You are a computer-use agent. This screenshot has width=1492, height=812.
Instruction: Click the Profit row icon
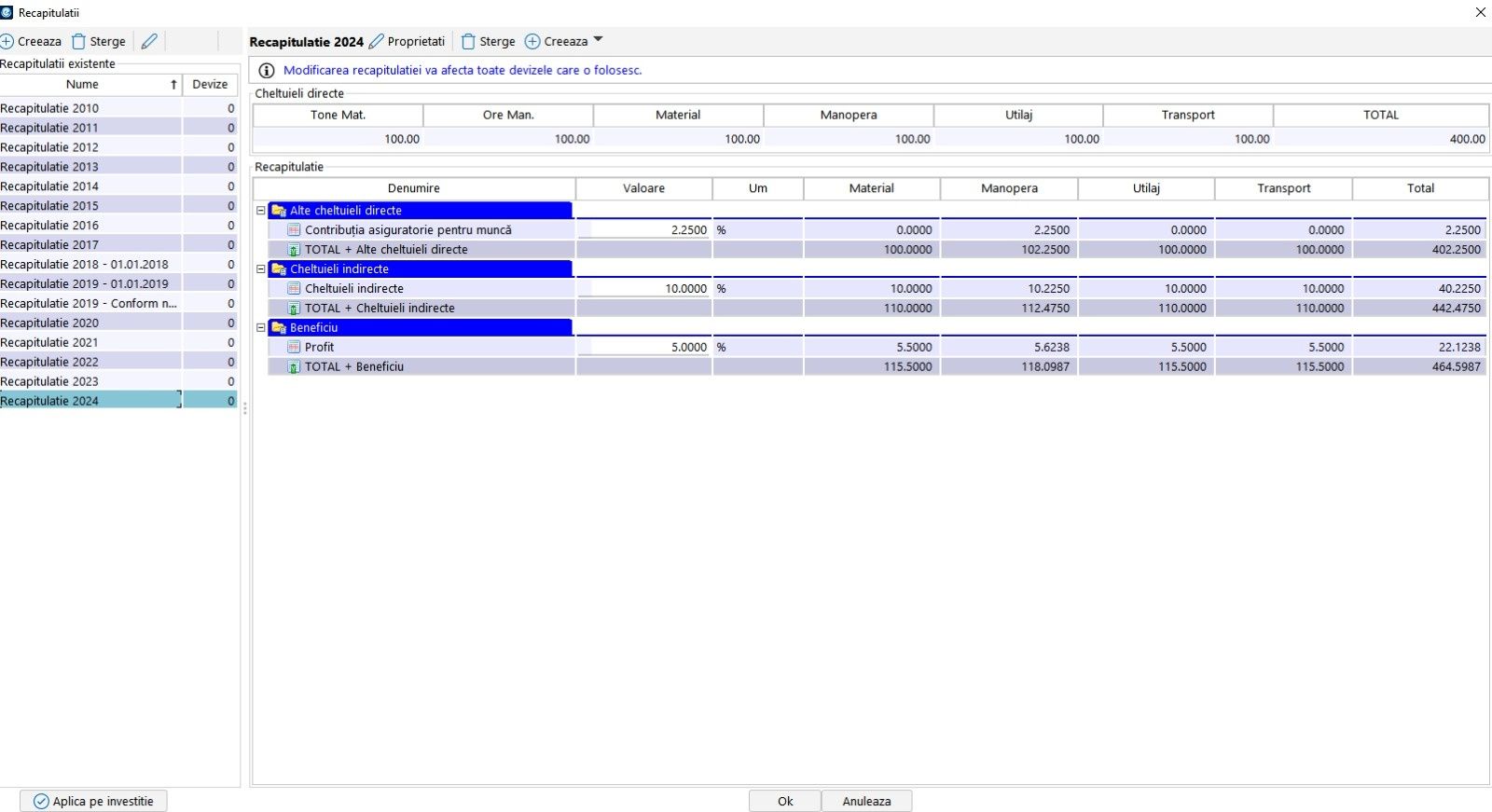point(294,347)
